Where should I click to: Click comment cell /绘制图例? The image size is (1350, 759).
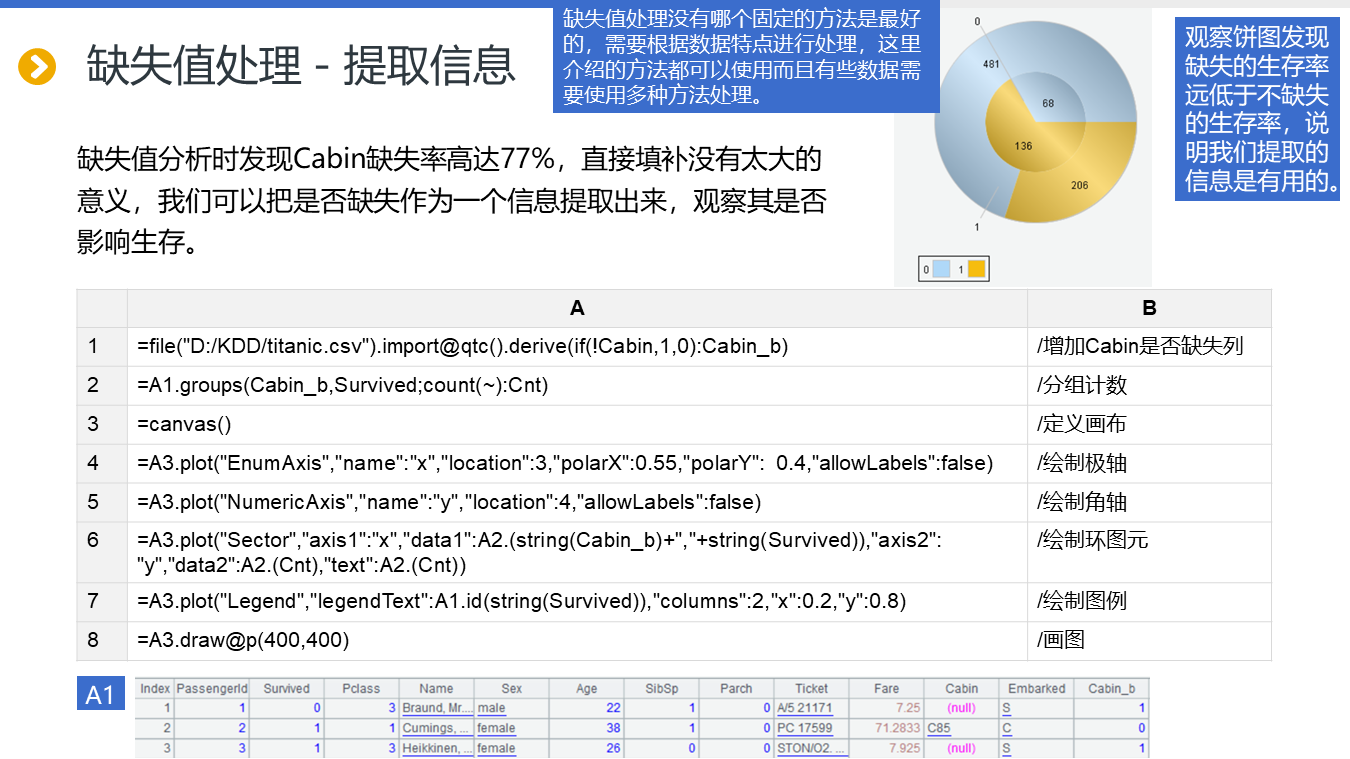1149,601
